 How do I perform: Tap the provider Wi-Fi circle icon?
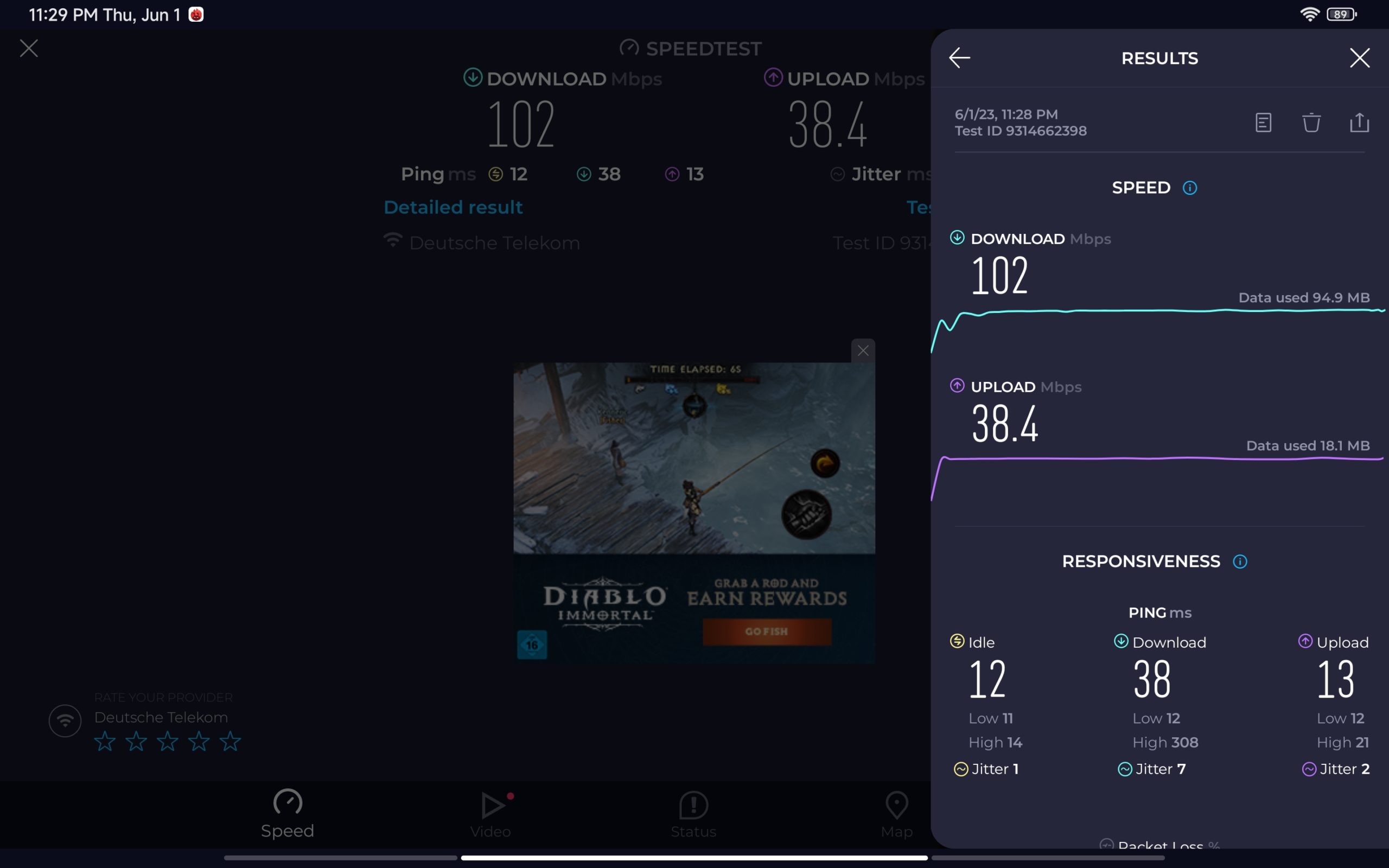(65, 720)
